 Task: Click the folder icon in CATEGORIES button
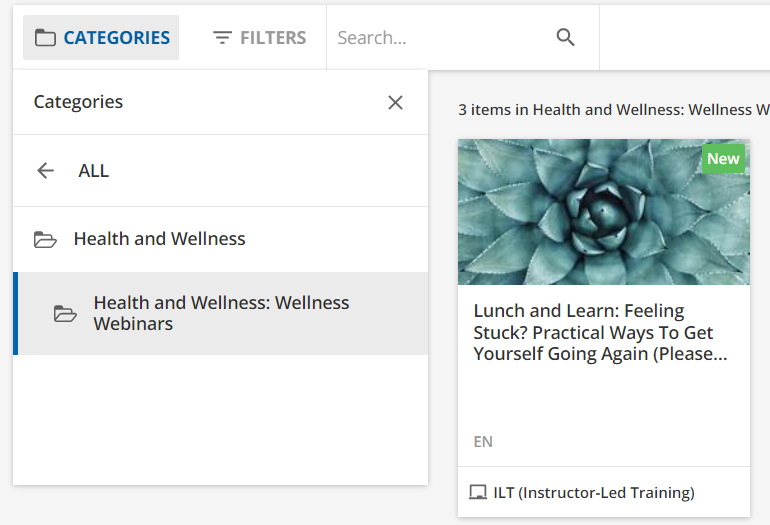click(45, 37)
